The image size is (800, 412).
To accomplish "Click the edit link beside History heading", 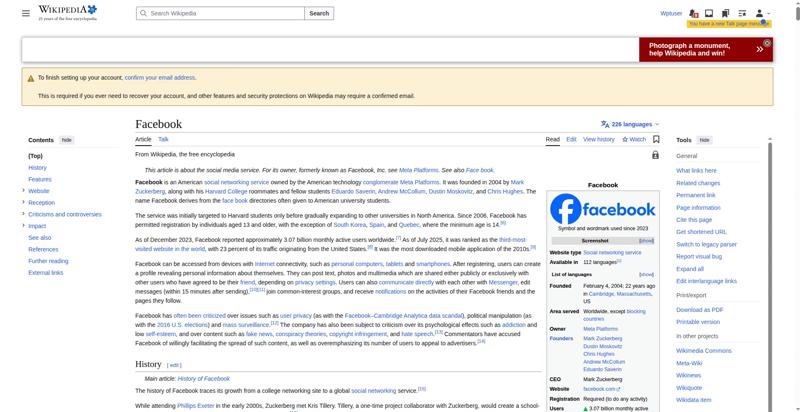I will 174,365.
